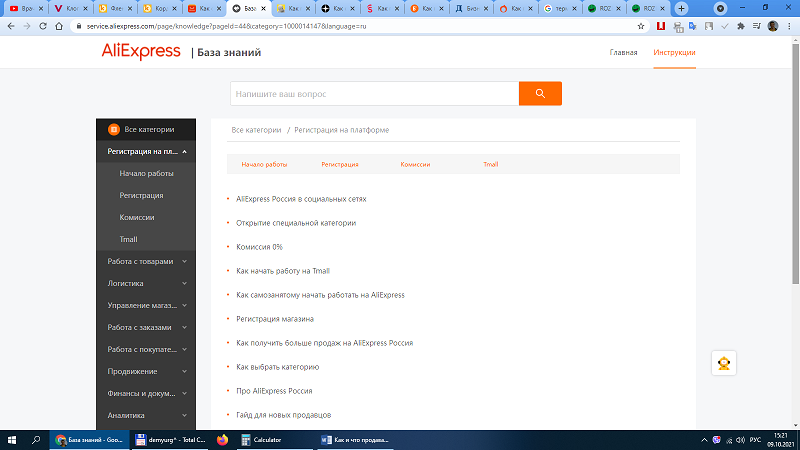
Task: Show hidden system tray icons
Action: point(704,440)
